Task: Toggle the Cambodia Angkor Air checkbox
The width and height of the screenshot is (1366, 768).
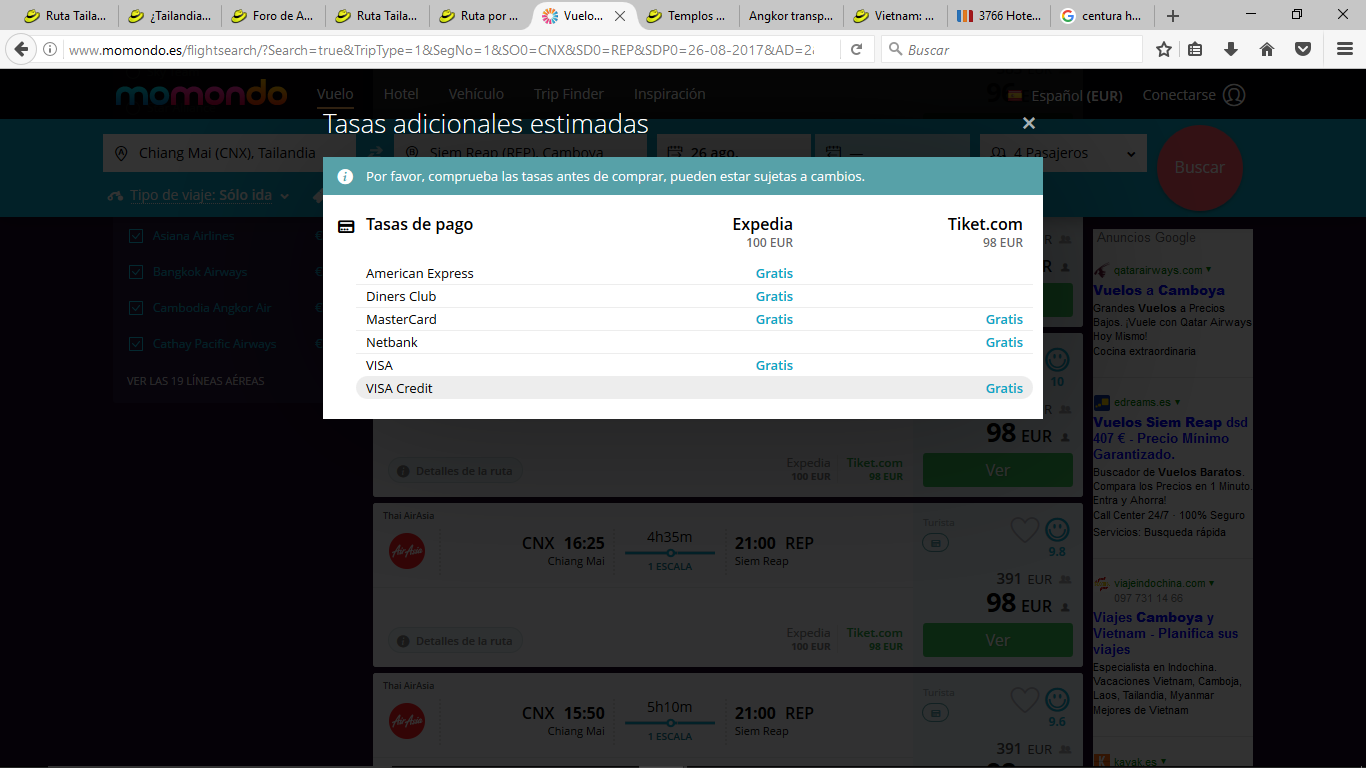Action: click(x=136, y=308)
